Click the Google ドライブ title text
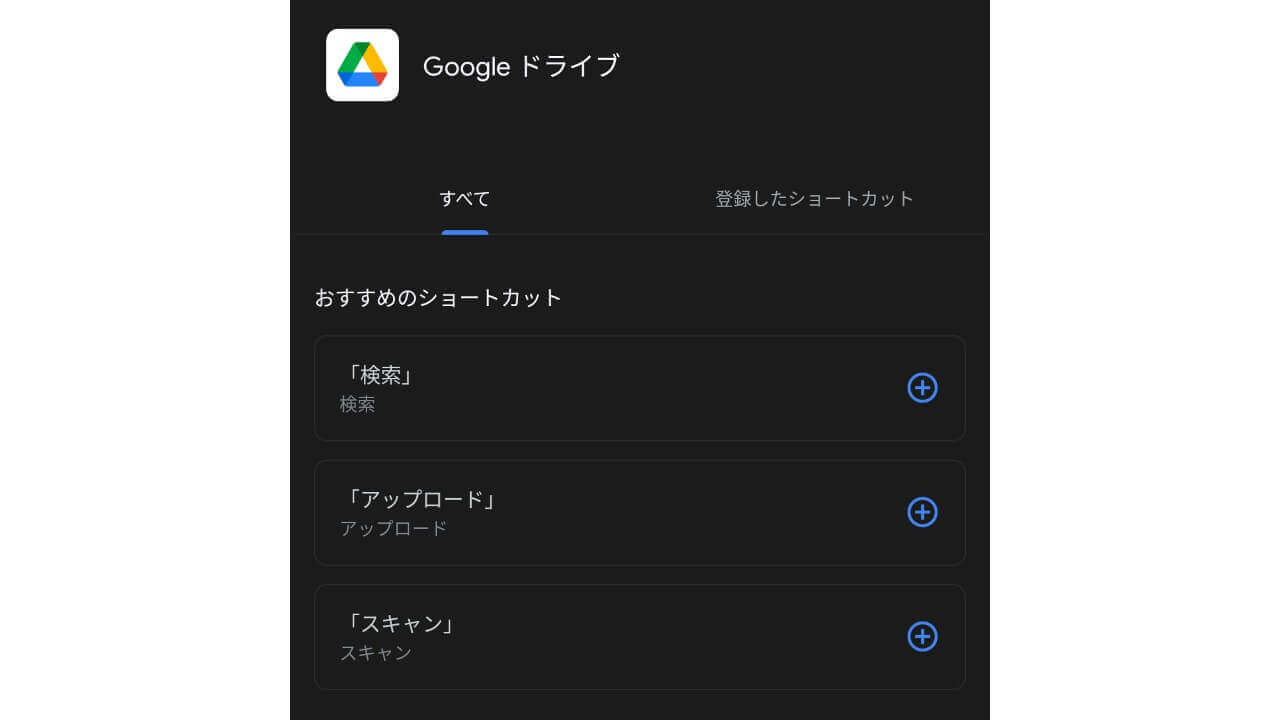 coord(523,66)
